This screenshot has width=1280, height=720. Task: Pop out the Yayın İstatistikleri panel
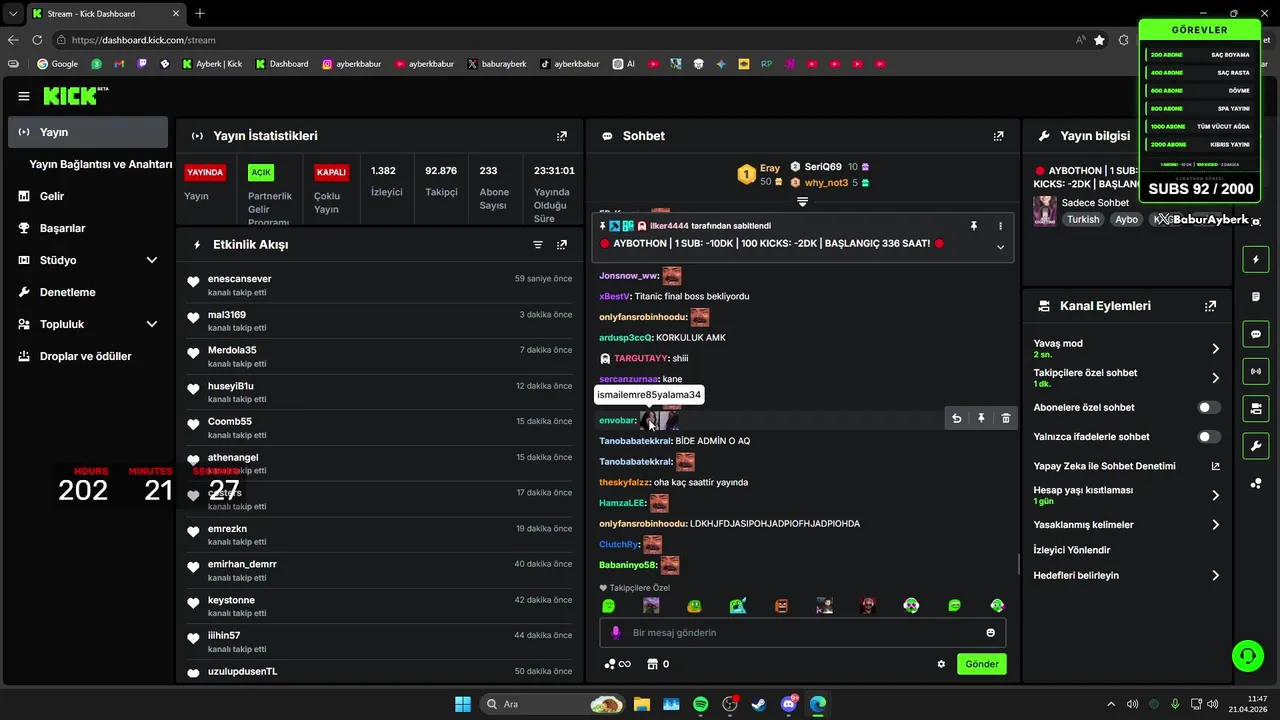pyautogui.click(x=562, y=136)
